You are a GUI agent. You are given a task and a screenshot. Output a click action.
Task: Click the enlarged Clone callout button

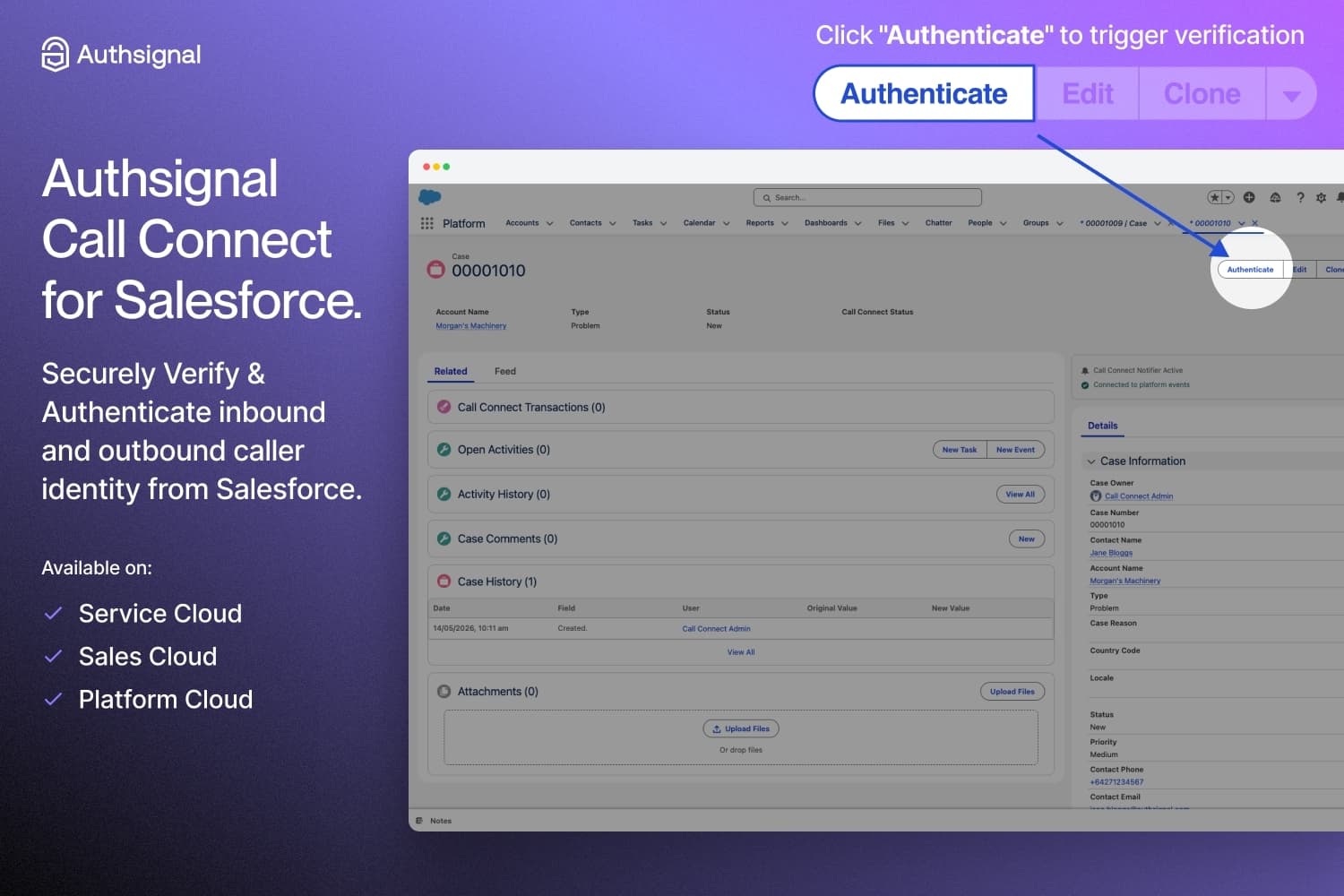[x=1202, y=94]
